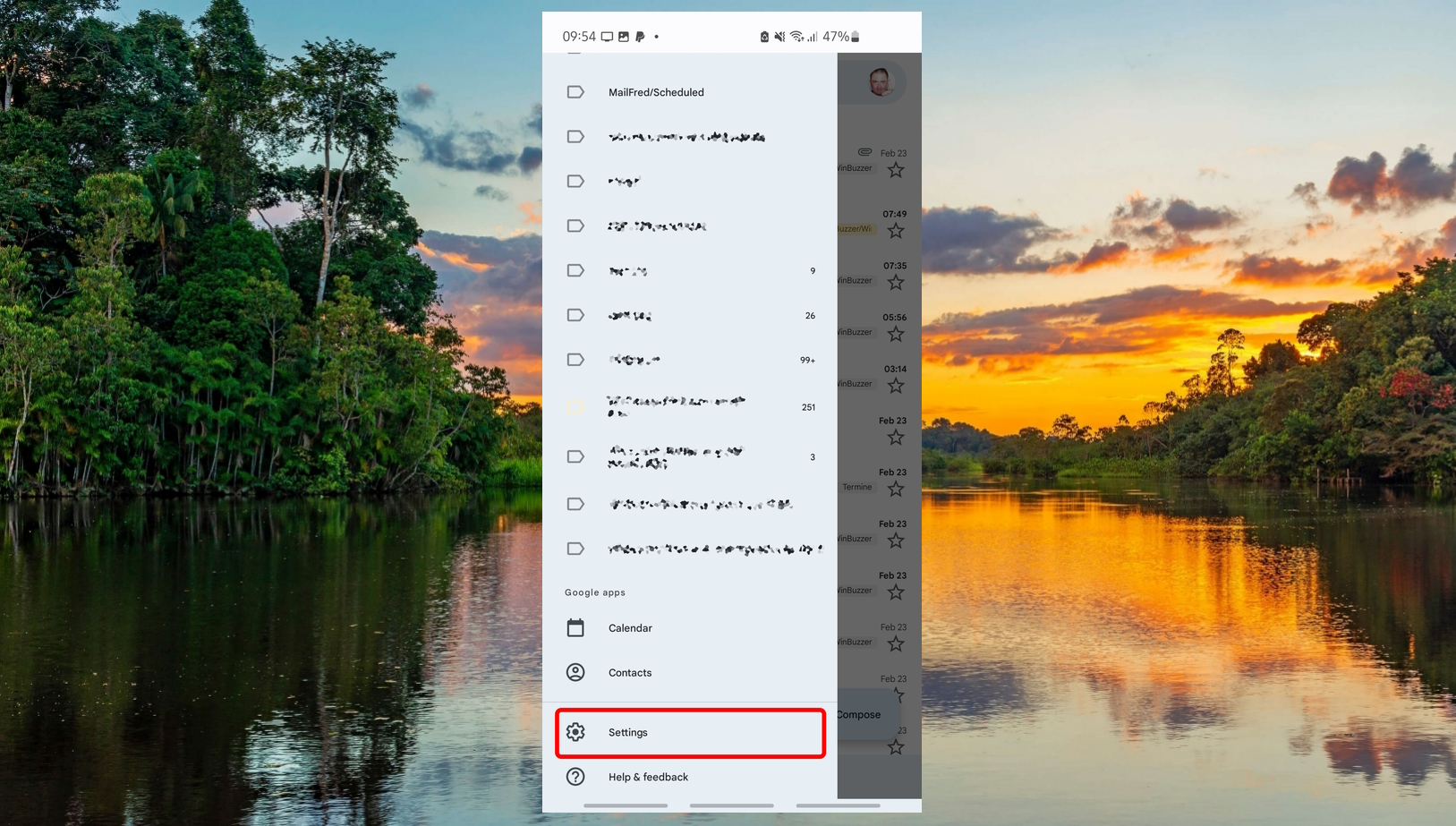Image resolution: width=1456 pixels, height=826 pixels.
Task: Star the 07:35 email
Action: (x=896, y=283)
